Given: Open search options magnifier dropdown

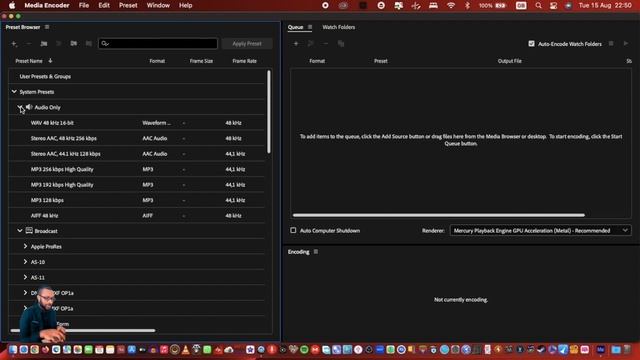Looking at the screenshot, I should click(105, 44).
